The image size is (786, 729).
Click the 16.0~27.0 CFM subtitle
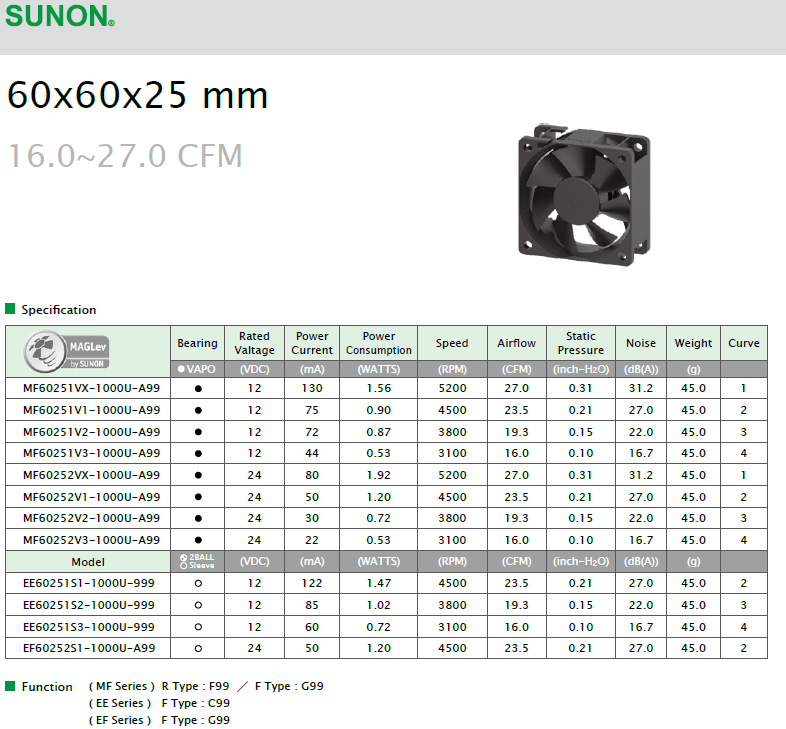(126, 155)
